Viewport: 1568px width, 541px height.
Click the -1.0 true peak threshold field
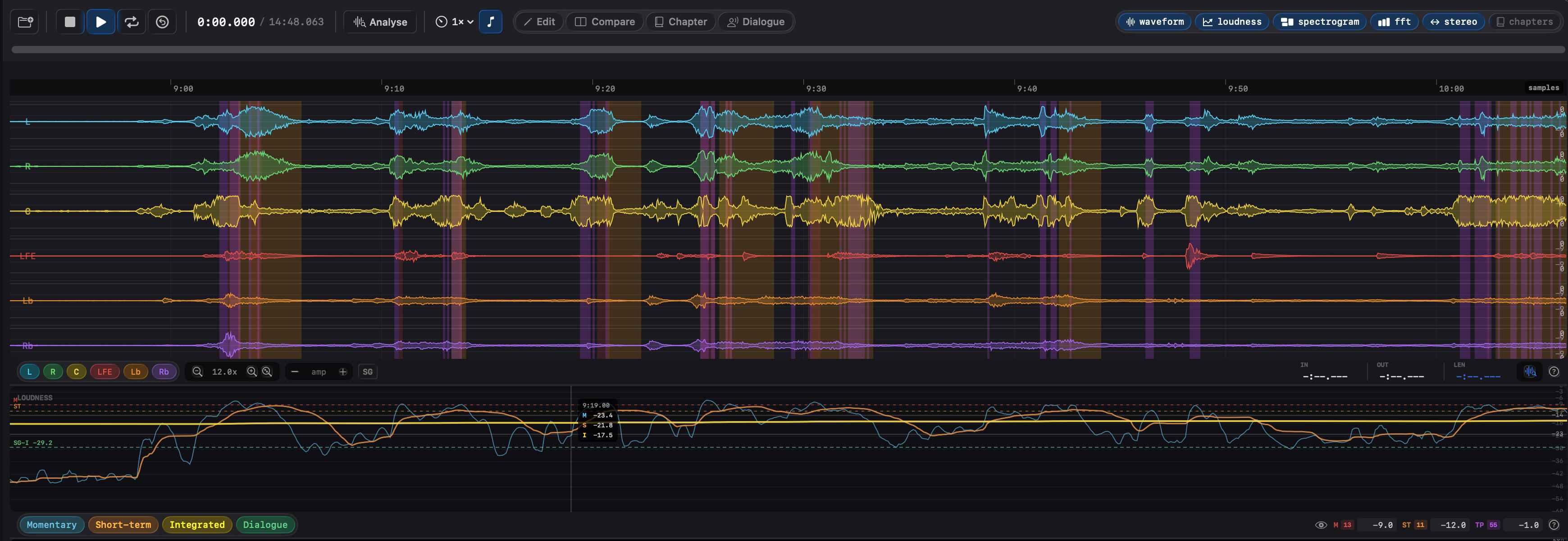[1523, 525]
